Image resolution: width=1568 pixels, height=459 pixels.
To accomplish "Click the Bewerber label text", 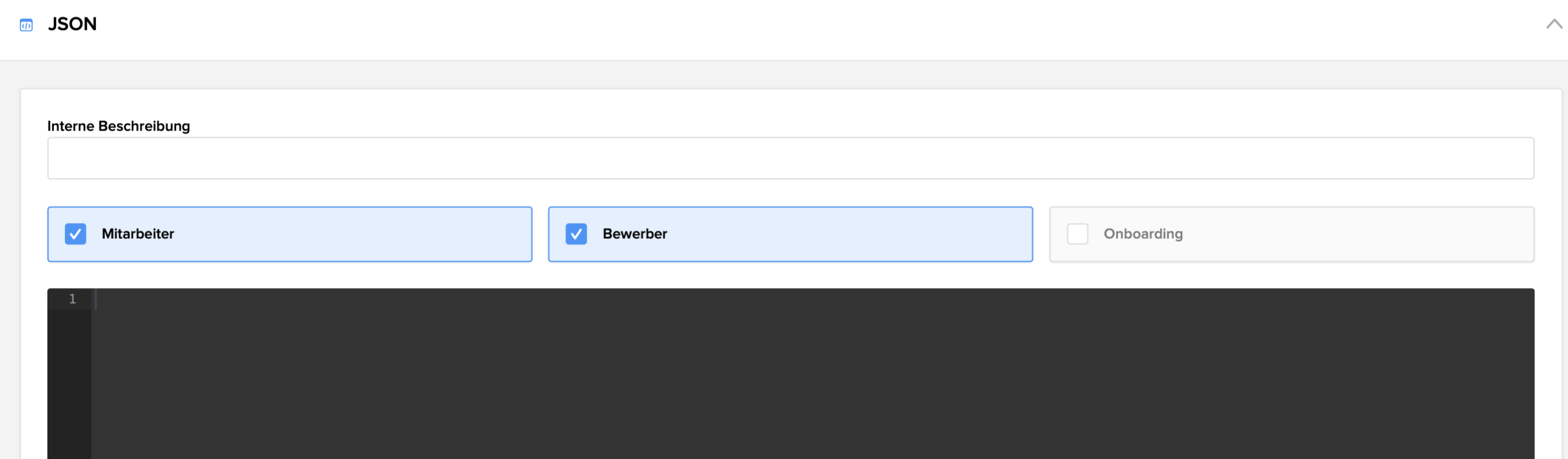I will tap(634, 234).
